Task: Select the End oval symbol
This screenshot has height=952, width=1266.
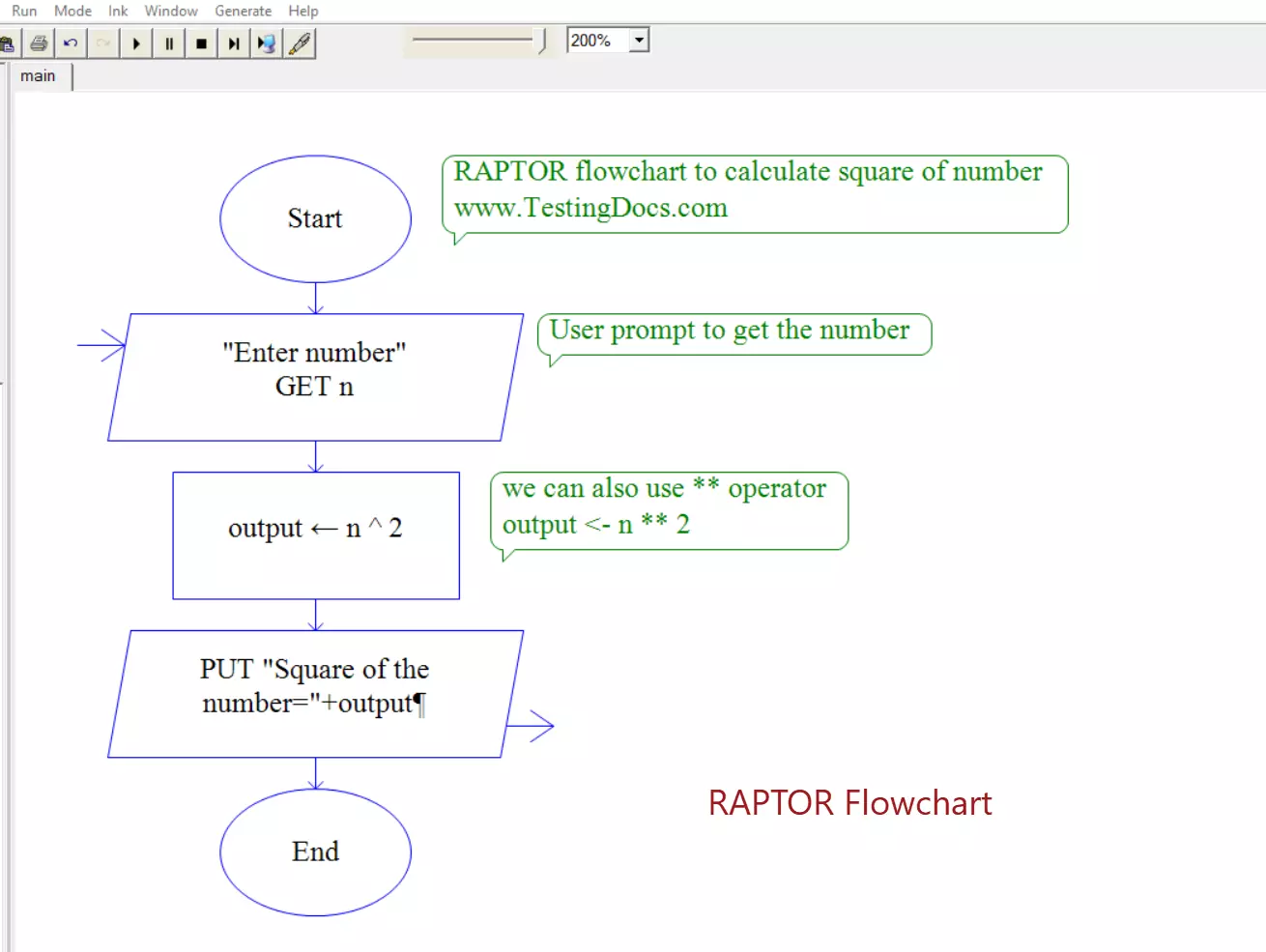Action: [x=315, y=852]
